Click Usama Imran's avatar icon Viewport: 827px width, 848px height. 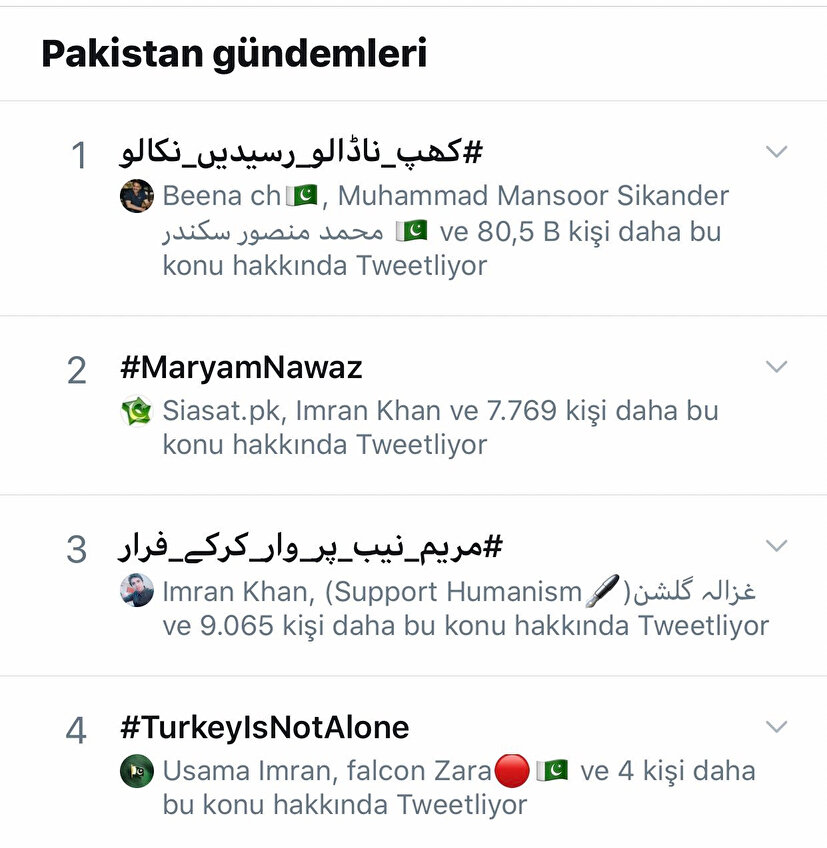point(136,771)
